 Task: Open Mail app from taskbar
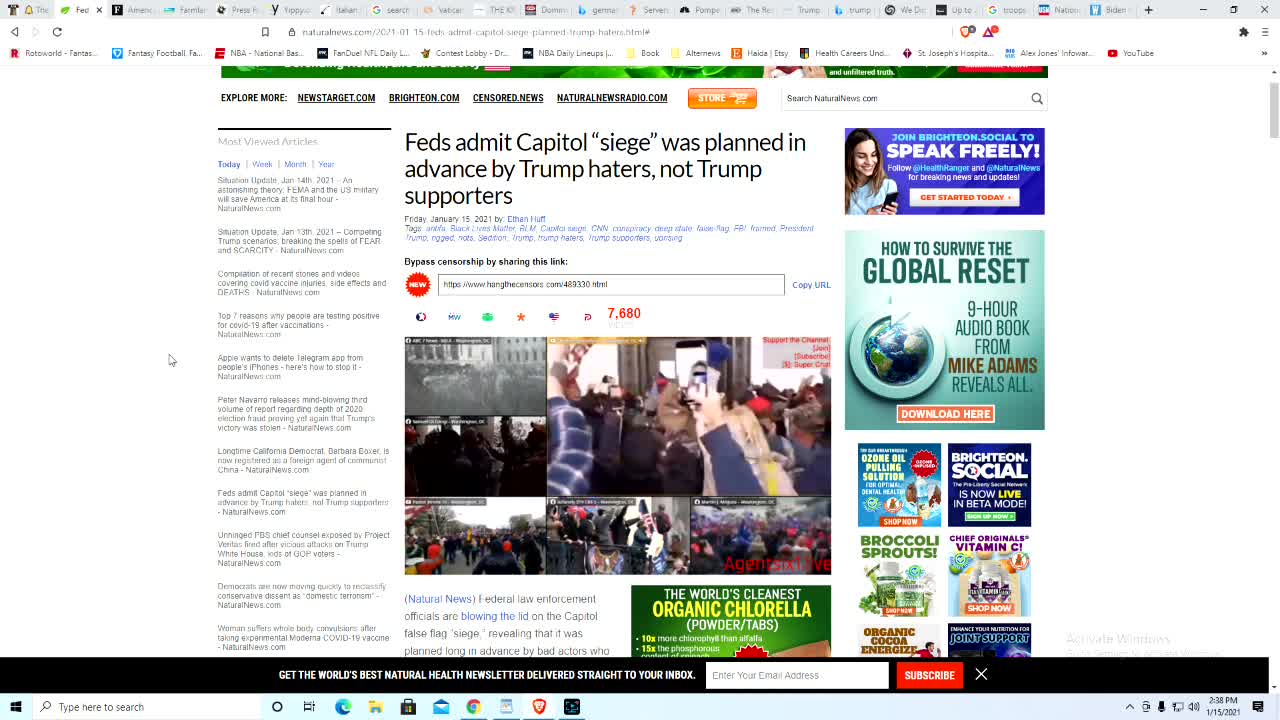point(441,707)
